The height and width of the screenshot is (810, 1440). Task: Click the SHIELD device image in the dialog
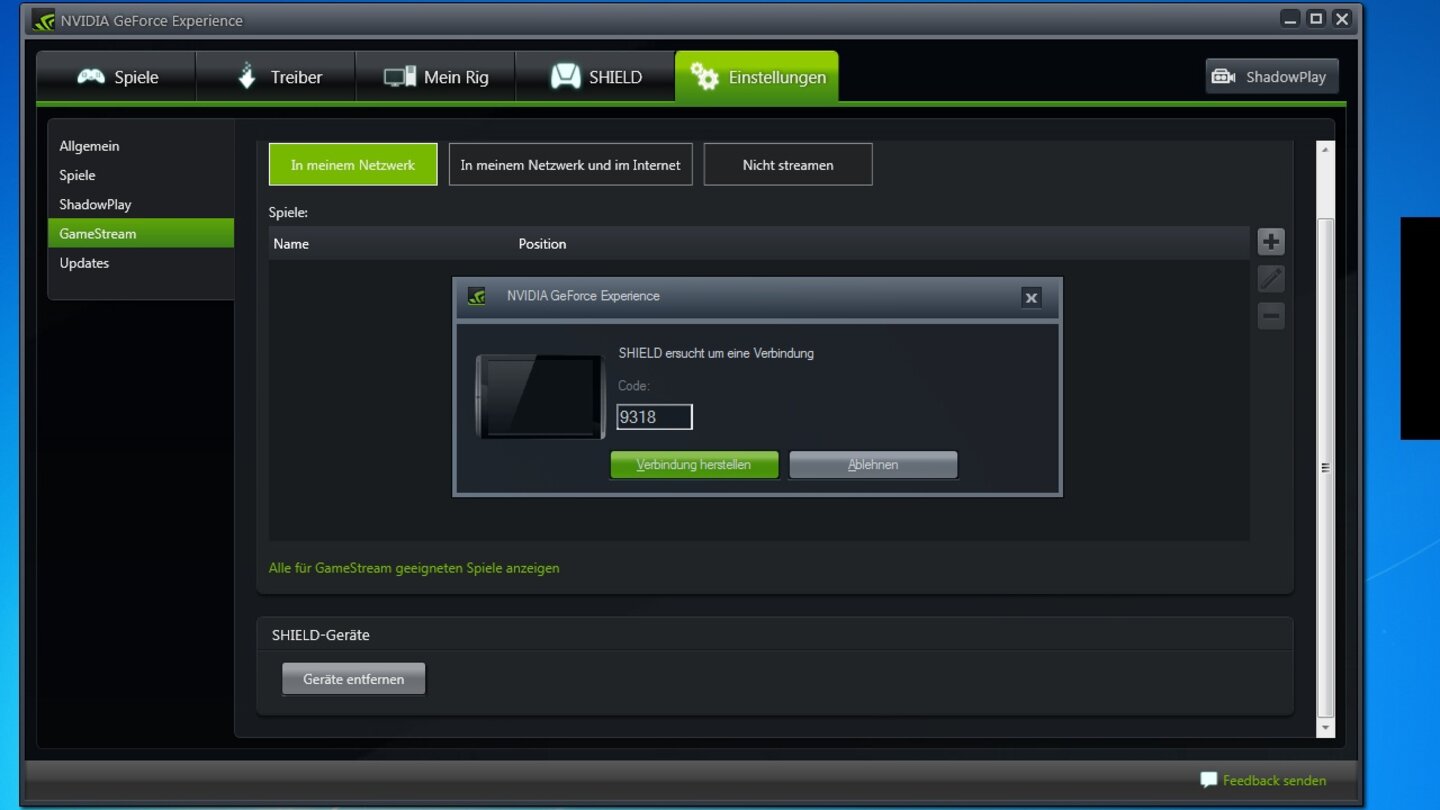[540, 397]
